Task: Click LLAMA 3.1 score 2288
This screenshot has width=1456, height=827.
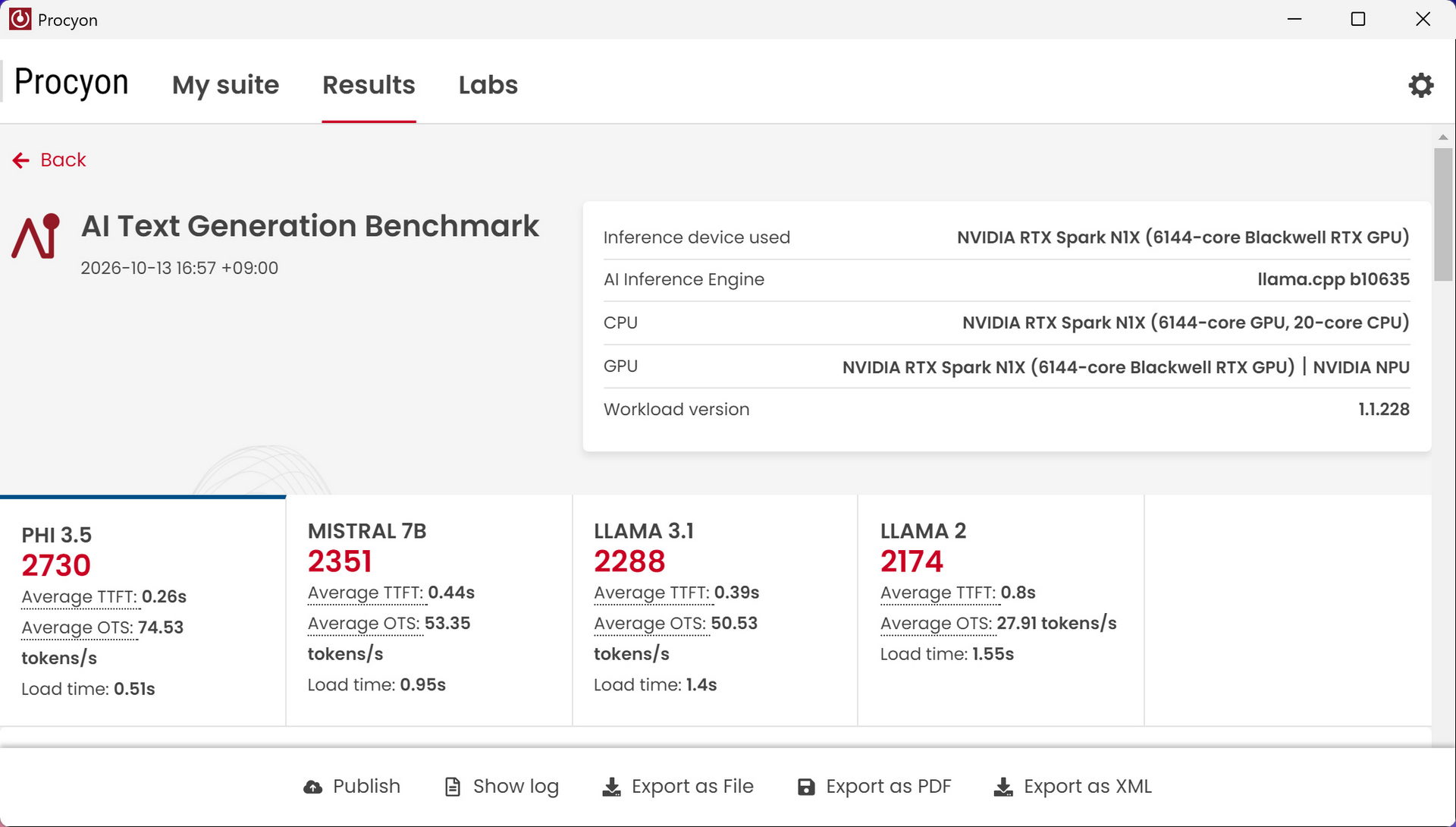Action: click(629, 561)
